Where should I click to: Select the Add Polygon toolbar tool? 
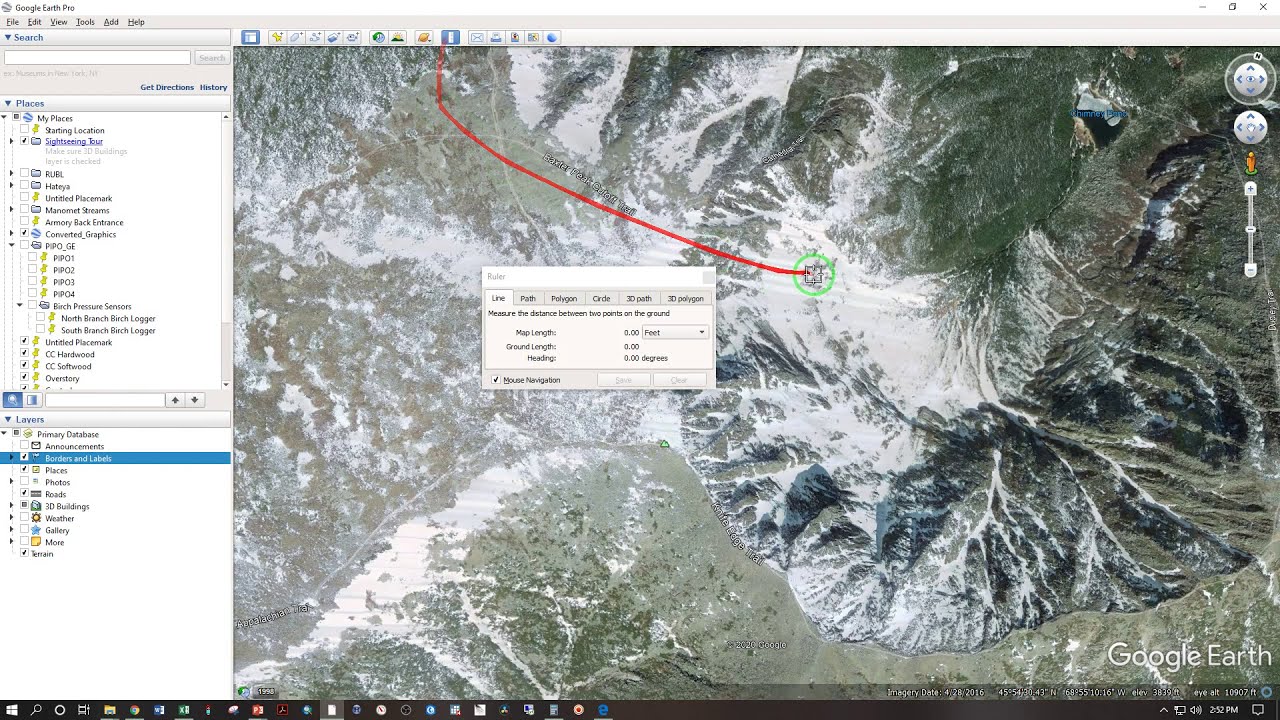click(x=296, y=37)
